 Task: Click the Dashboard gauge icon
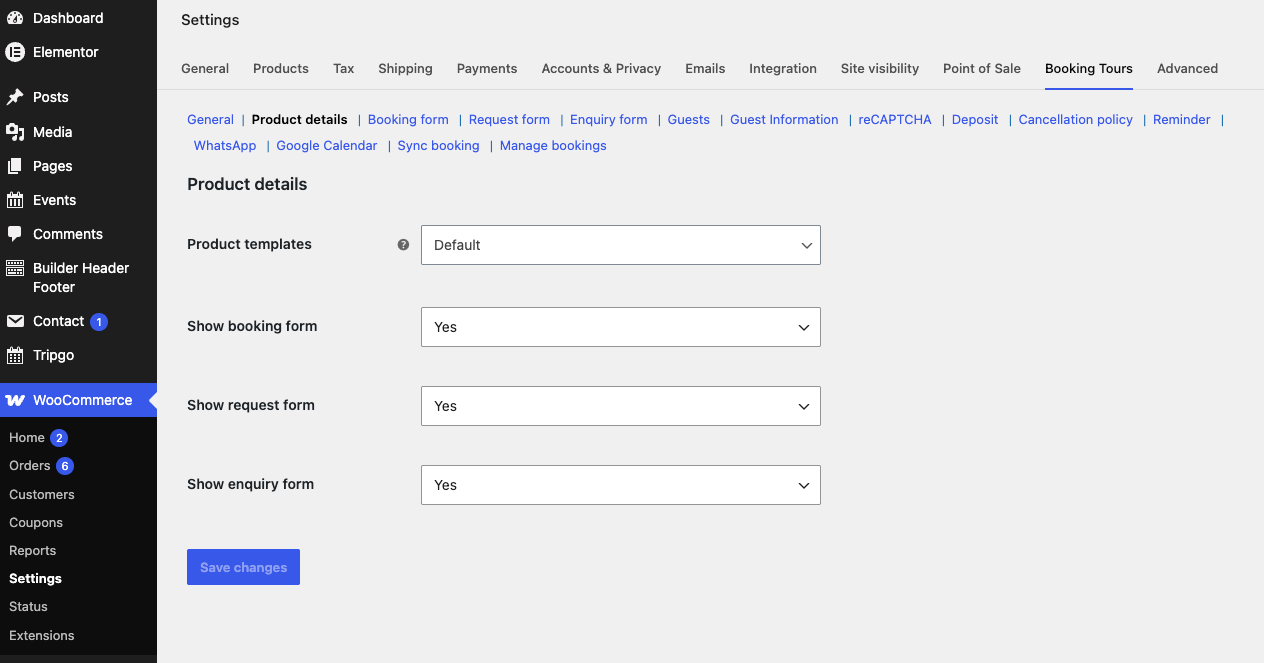[15, 18]
